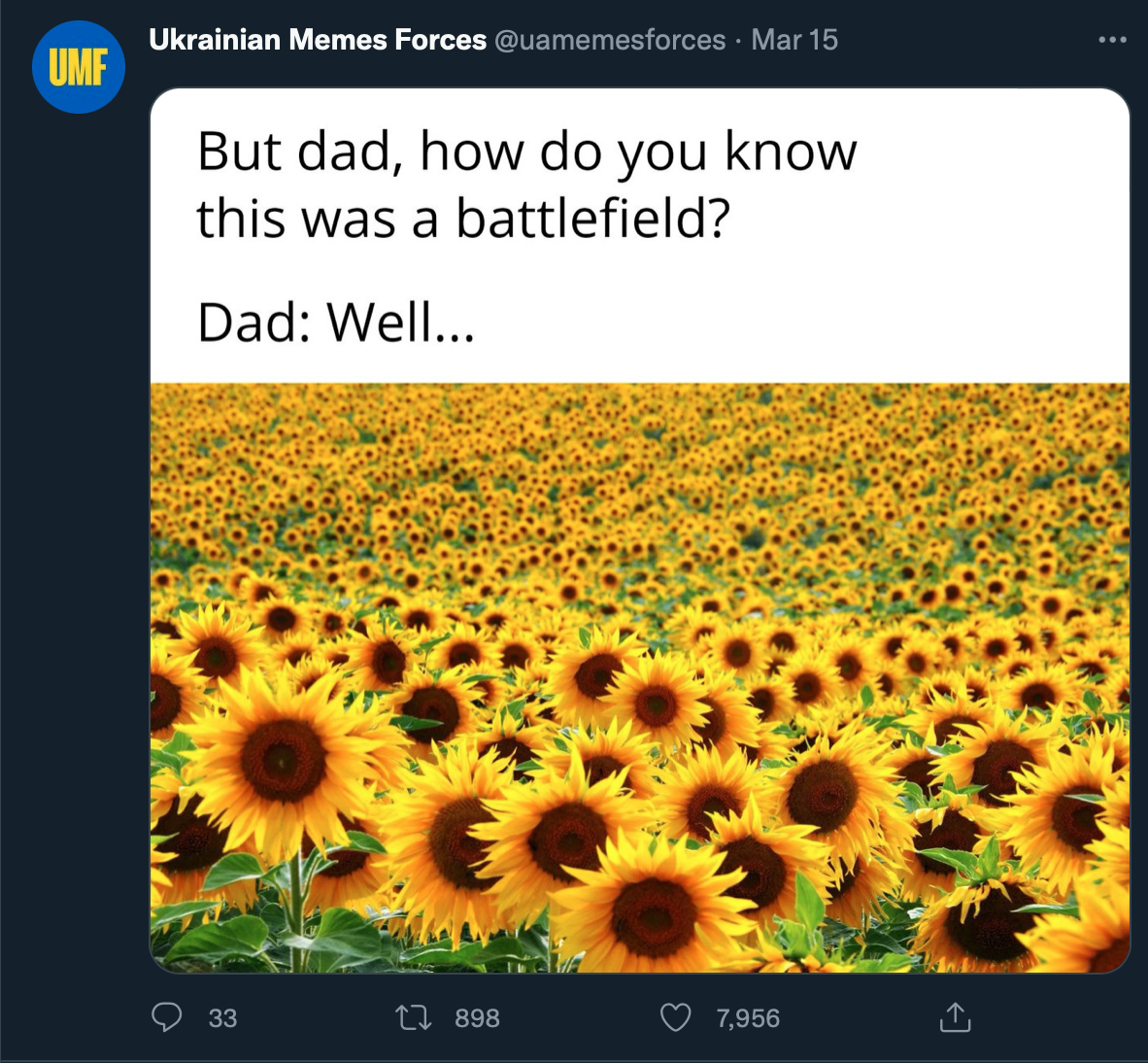
Task: Click the 7,956 likes count
Action: (x=748, y=1018)
